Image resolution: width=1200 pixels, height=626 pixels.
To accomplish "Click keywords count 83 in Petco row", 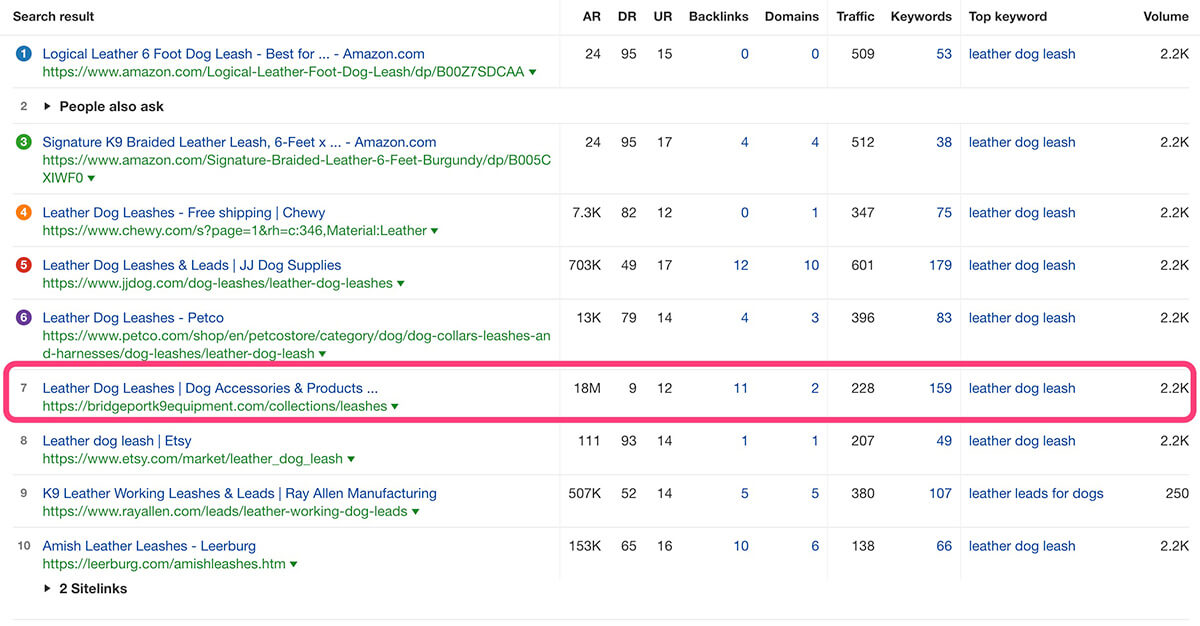I will (944, 318).
